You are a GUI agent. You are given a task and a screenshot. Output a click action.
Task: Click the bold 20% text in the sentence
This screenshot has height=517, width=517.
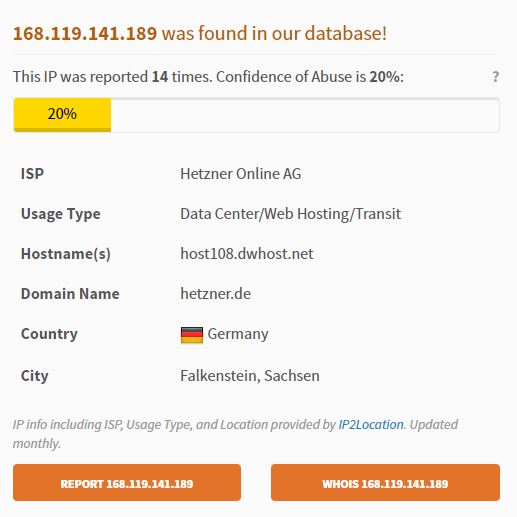[x=385, y=77]
